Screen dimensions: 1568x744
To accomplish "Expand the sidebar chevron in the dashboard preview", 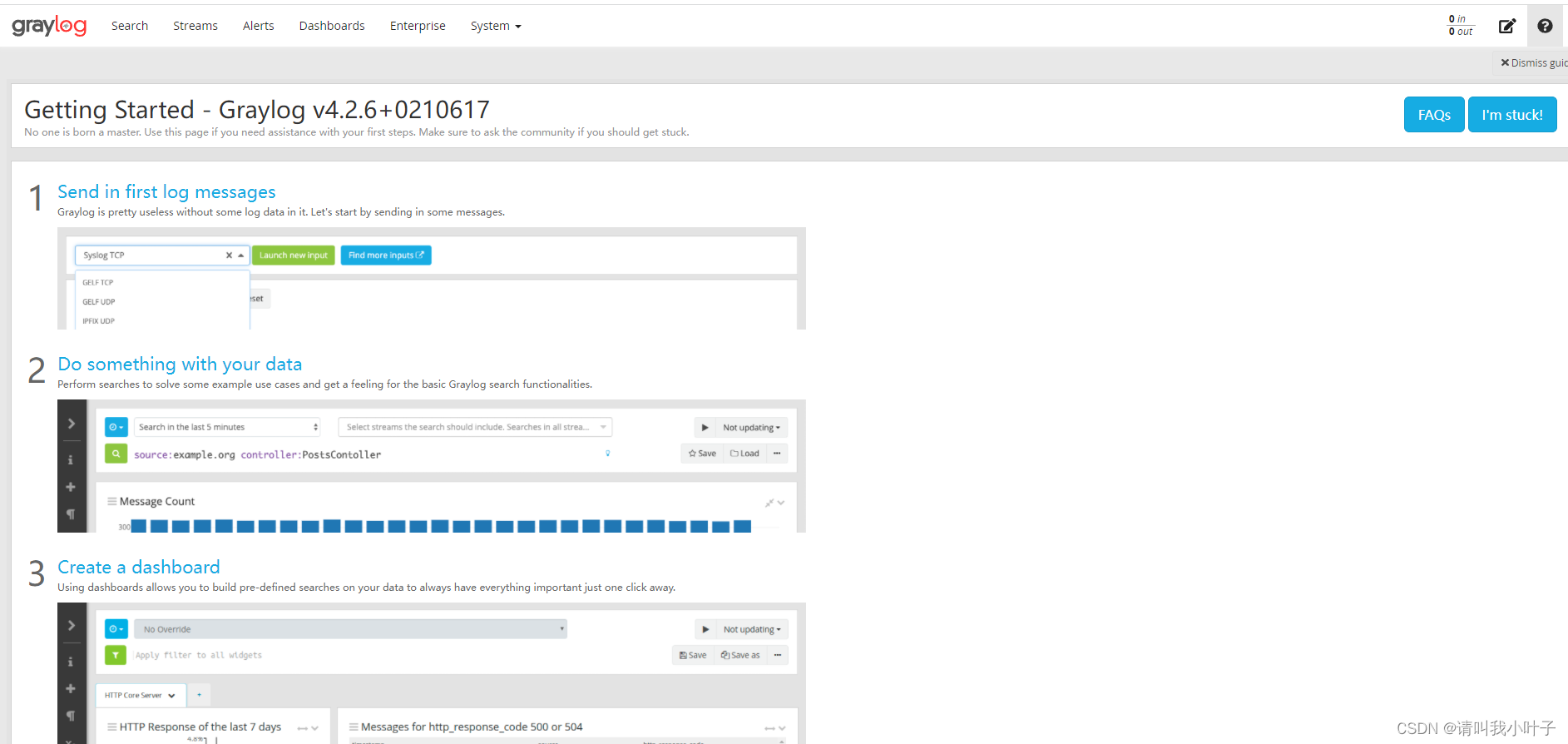I will pyautogui.click(x=72, y=626).
